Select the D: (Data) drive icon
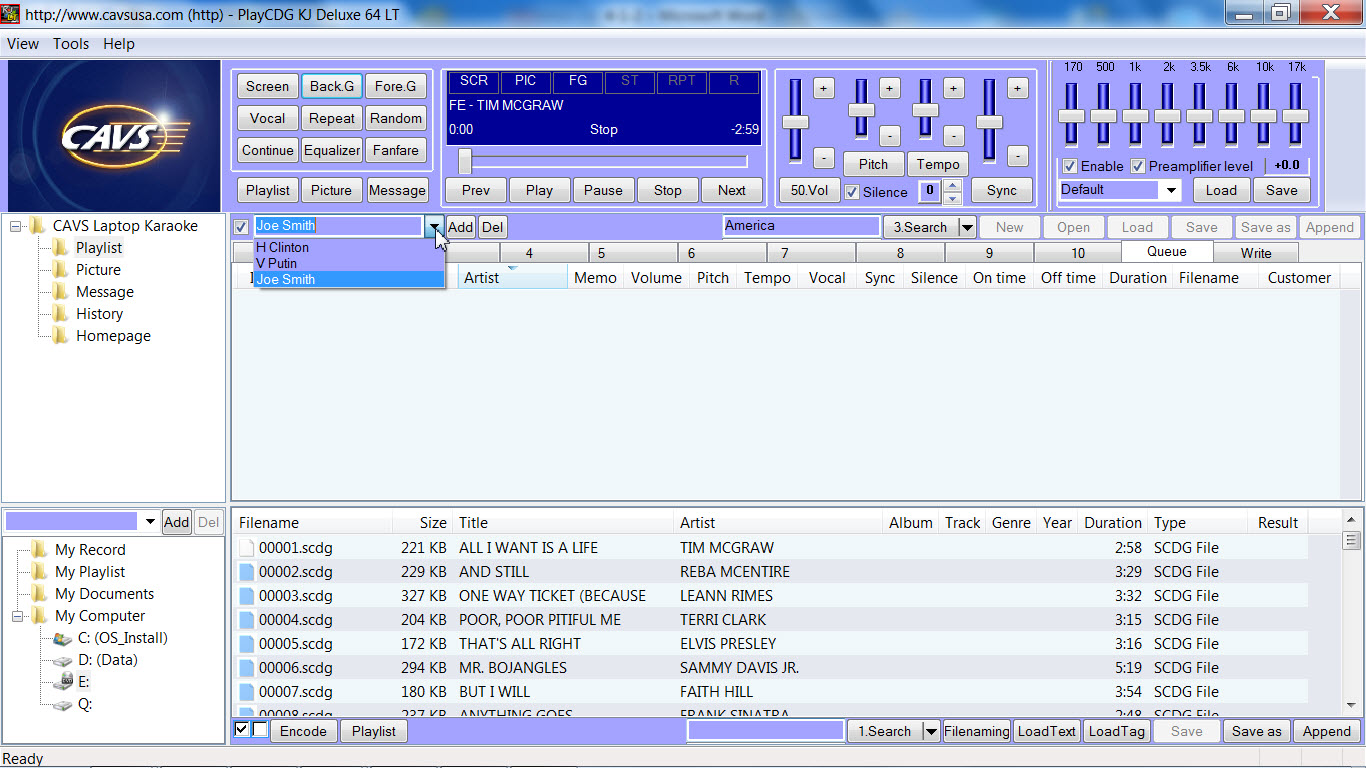Screen dimensions: 1366x768 (x=62, y=660)
